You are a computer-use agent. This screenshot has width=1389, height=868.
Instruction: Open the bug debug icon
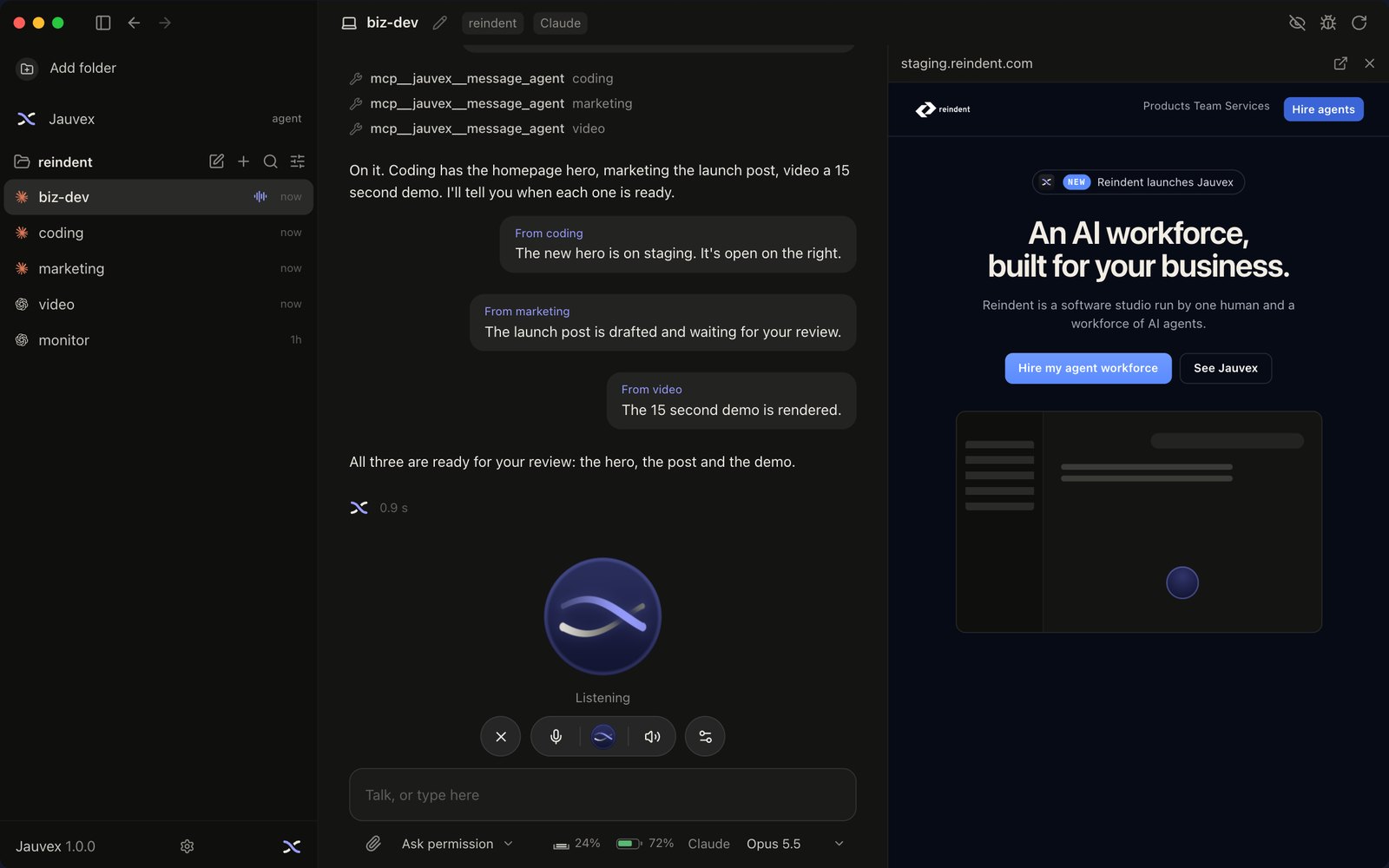coord(1328,23)
